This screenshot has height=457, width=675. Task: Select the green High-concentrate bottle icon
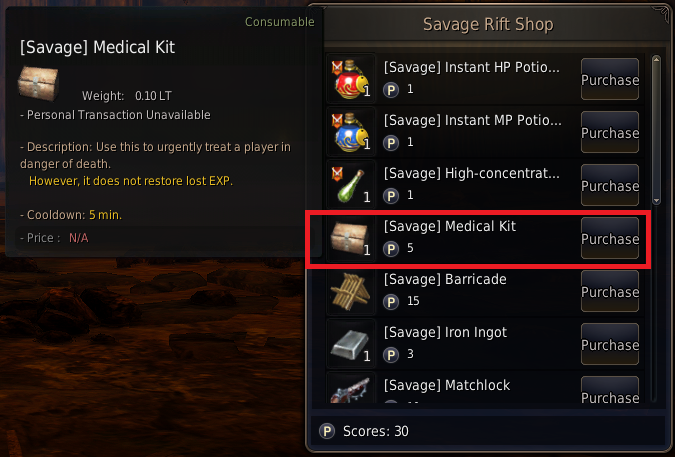pyautogui.click(x=351, y=185)
